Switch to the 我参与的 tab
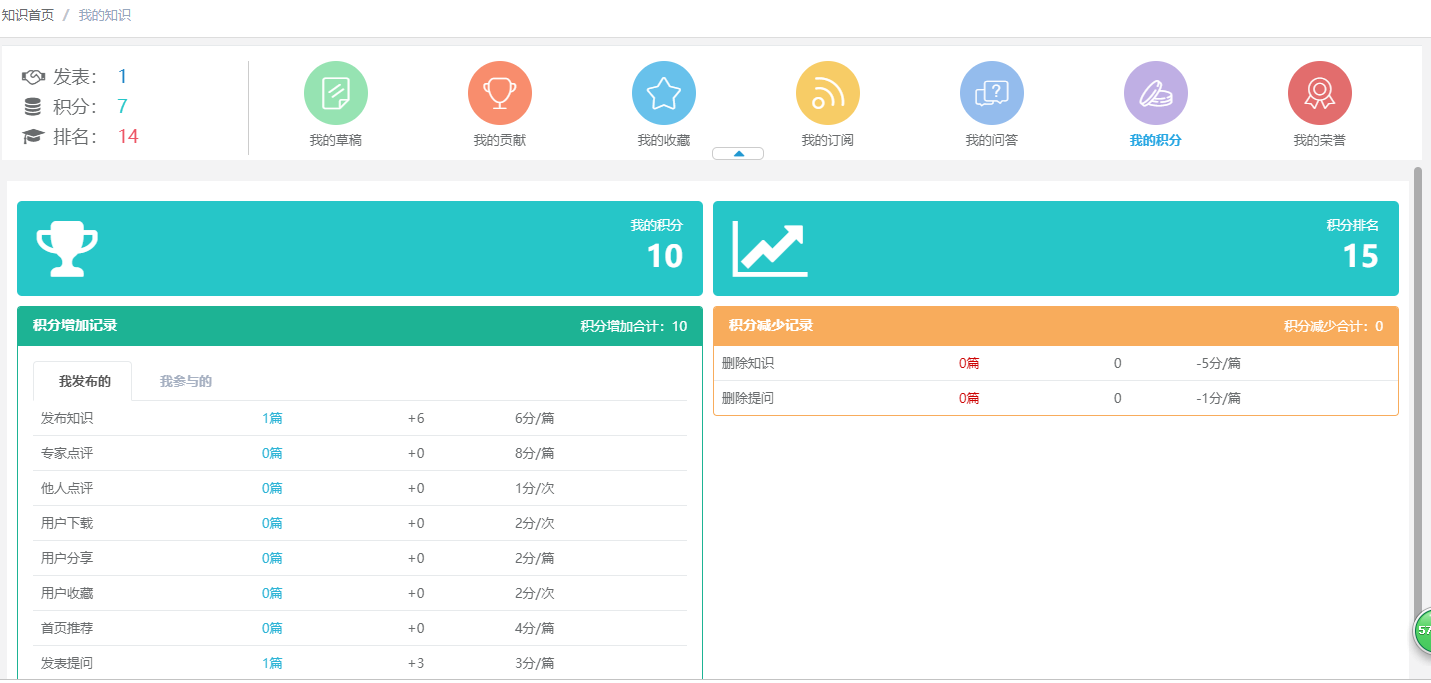Viewport: 1431px width, 683px height. [186, 381]
